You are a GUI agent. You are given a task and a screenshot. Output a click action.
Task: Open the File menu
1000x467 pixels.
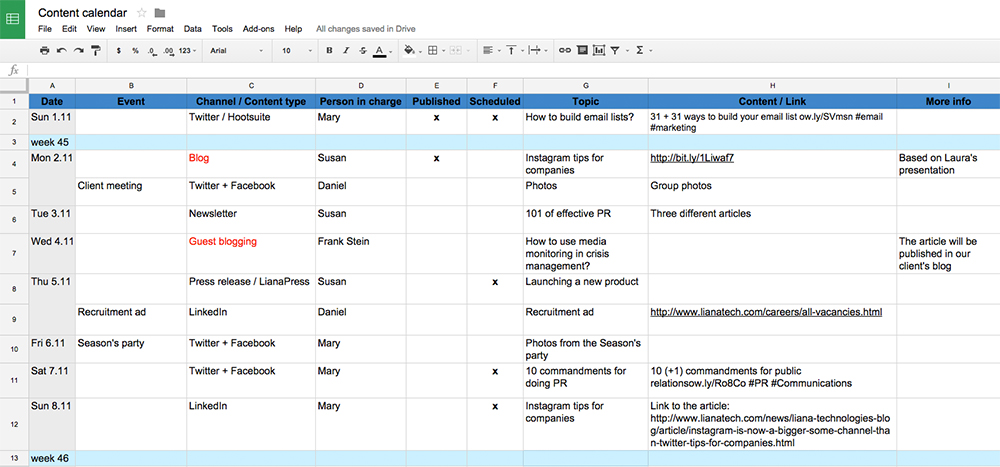45,29
